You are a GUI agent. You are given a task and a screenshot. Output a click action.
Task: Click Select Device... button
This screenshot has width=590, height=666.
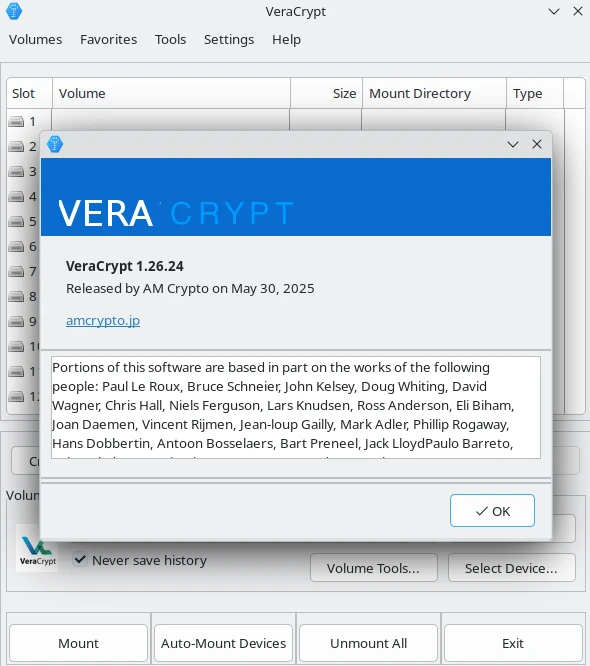click(511, 568)
